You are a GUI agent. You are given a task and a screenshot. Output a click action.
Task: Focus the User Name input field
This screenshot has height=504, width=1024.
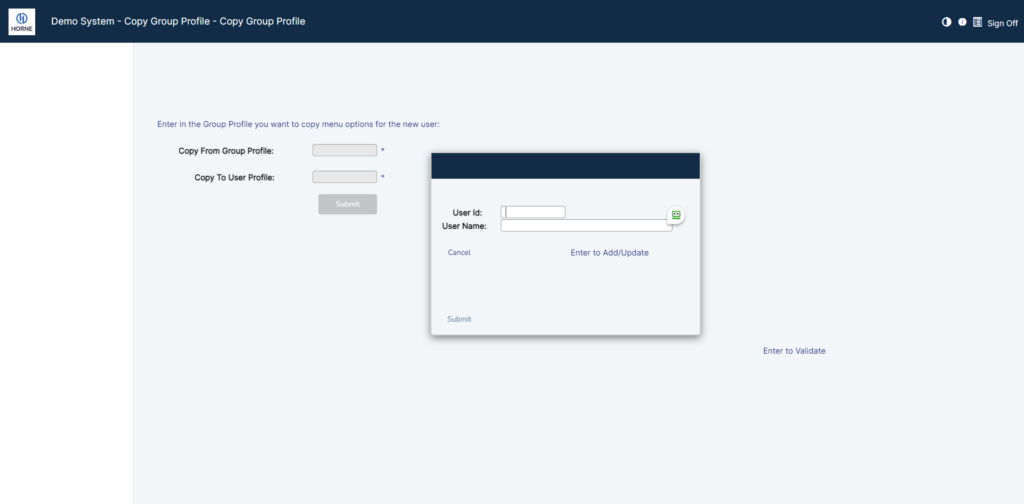click(x=586, y=226)
